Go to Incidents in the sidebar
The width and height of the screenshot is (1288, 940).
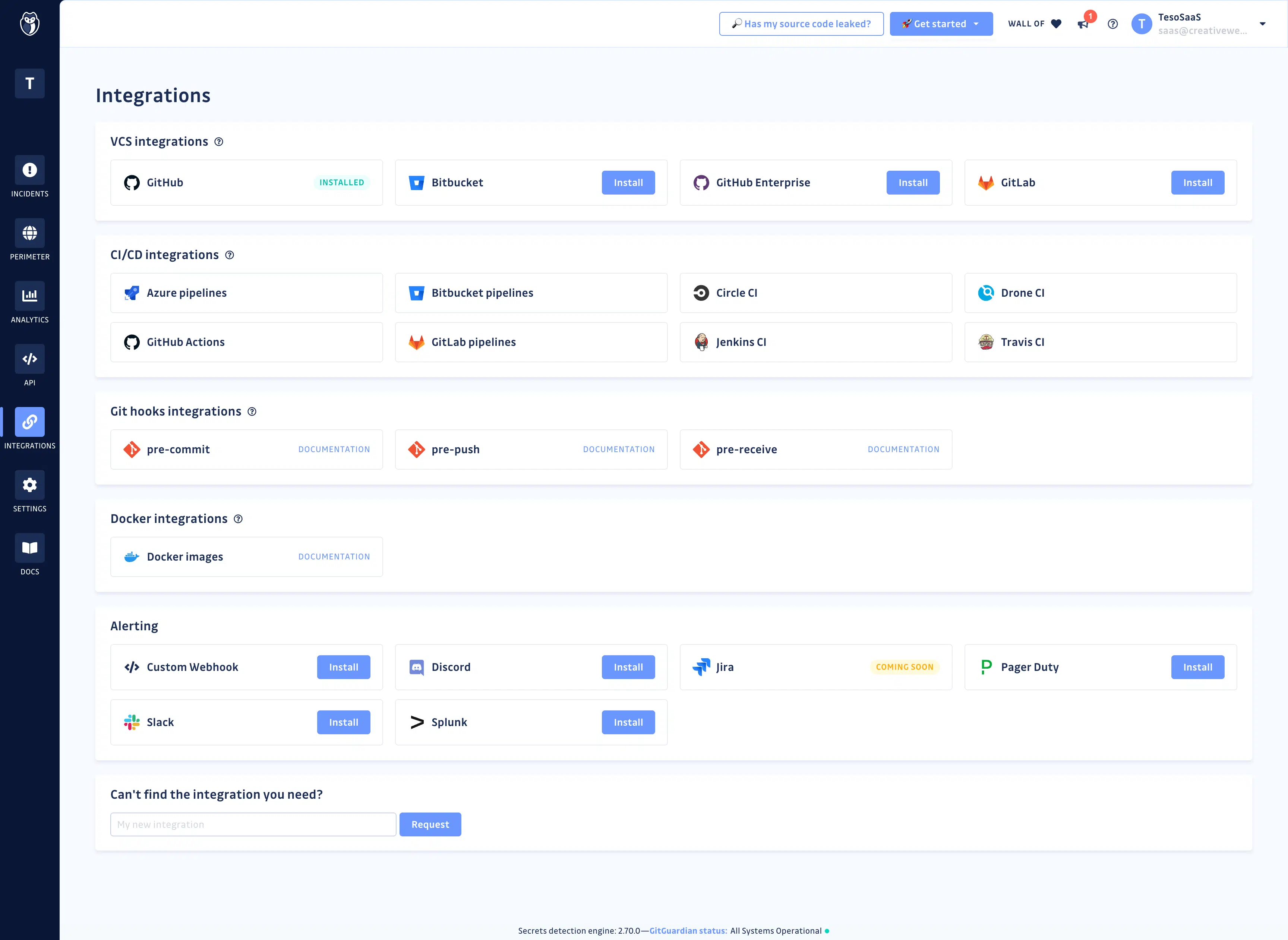point(29,176)
